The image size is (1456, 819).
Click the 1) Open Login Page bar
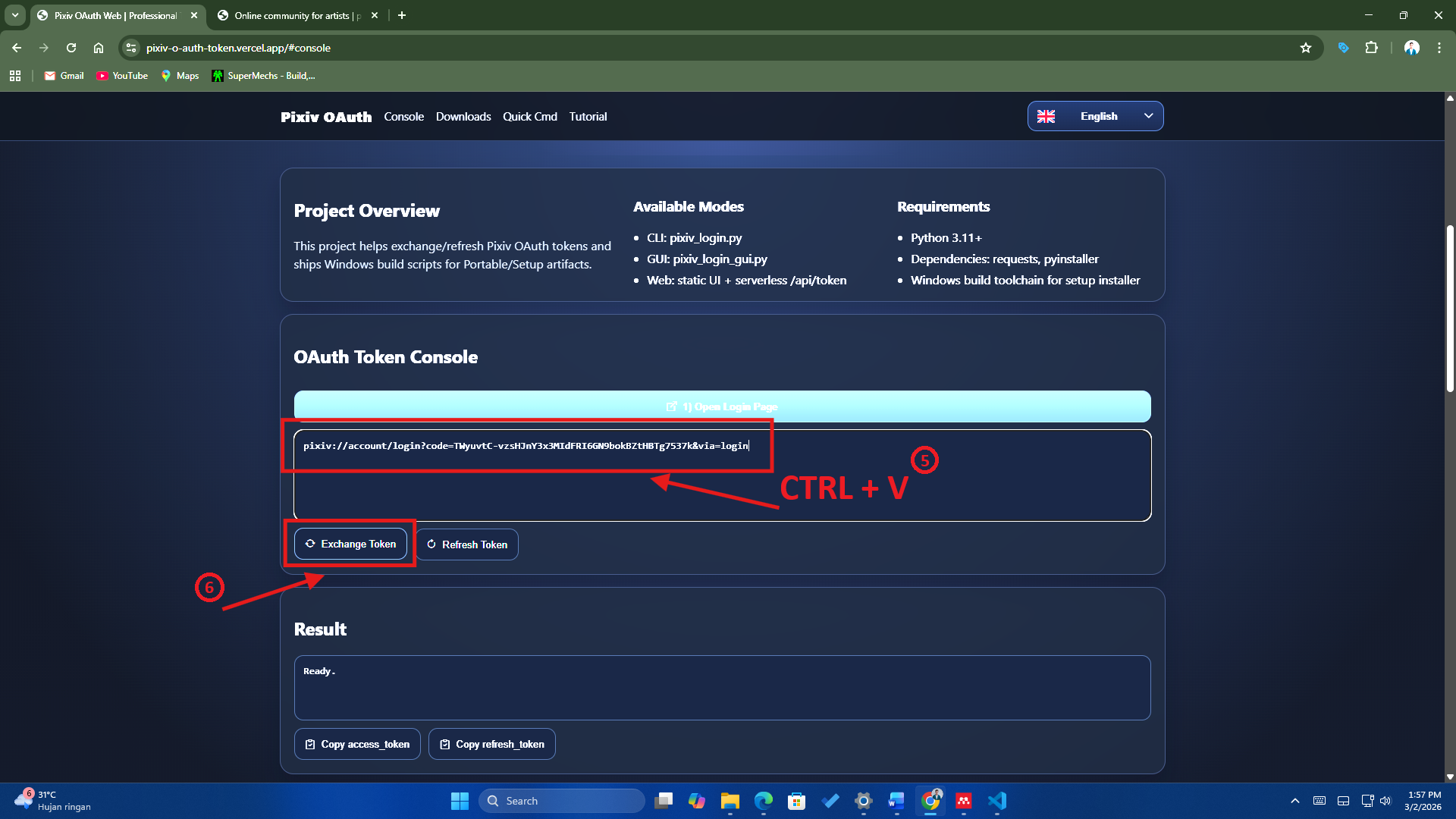pos(722,406)
